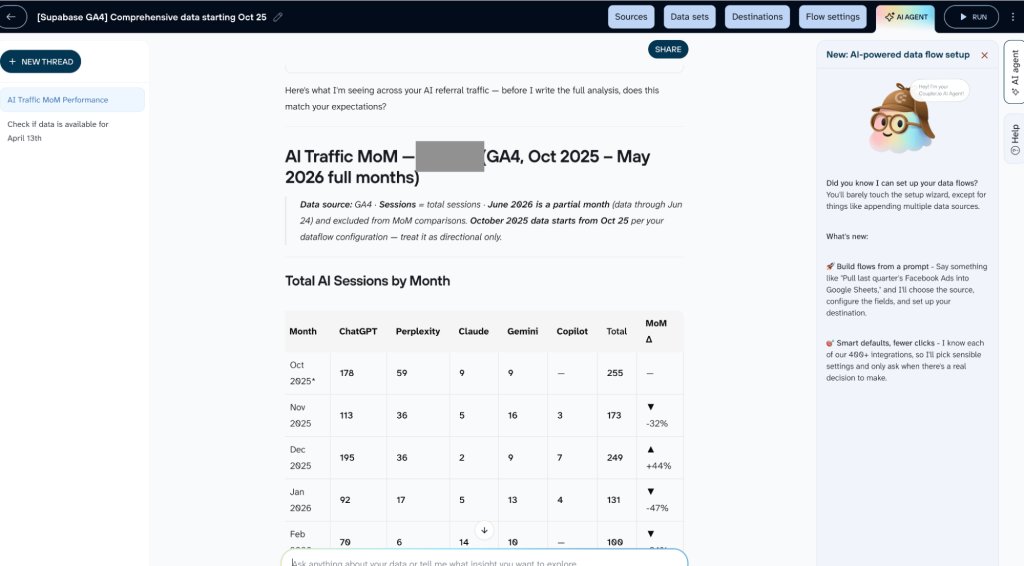1024x566 pixels.
Task: Click the ChatGPT column header
Action: click(x=358, y=331)
